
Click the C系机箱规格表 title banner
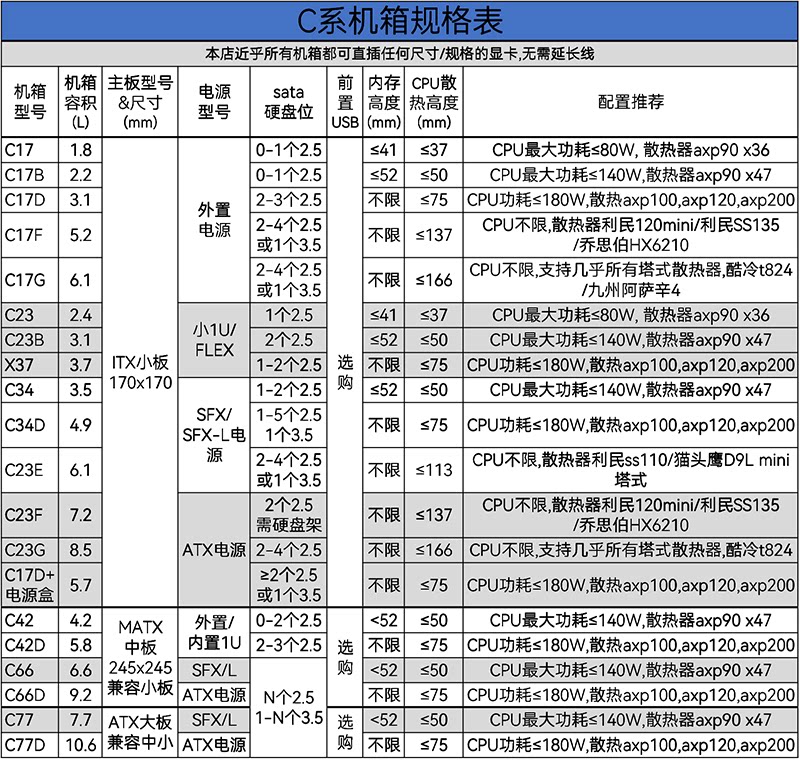pos(400,21)
